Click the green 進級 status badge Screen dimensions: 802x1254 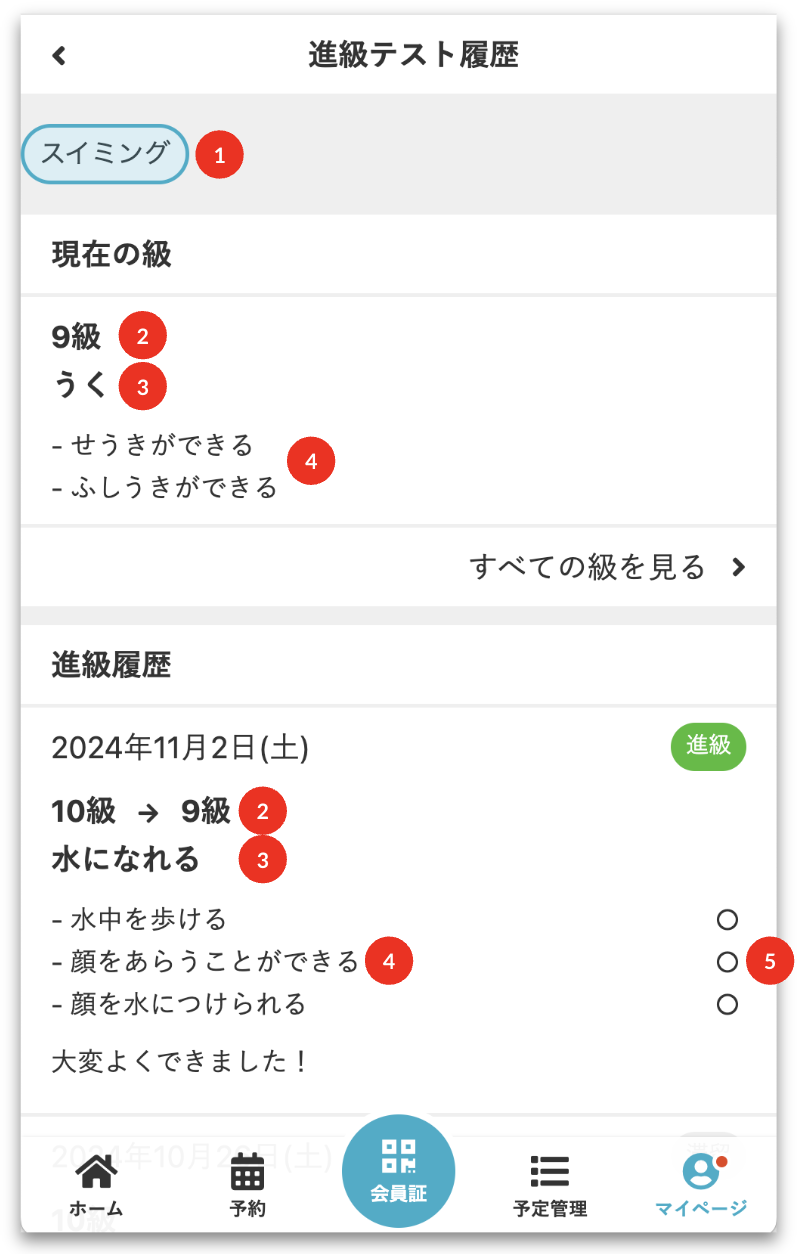(708, 746)
